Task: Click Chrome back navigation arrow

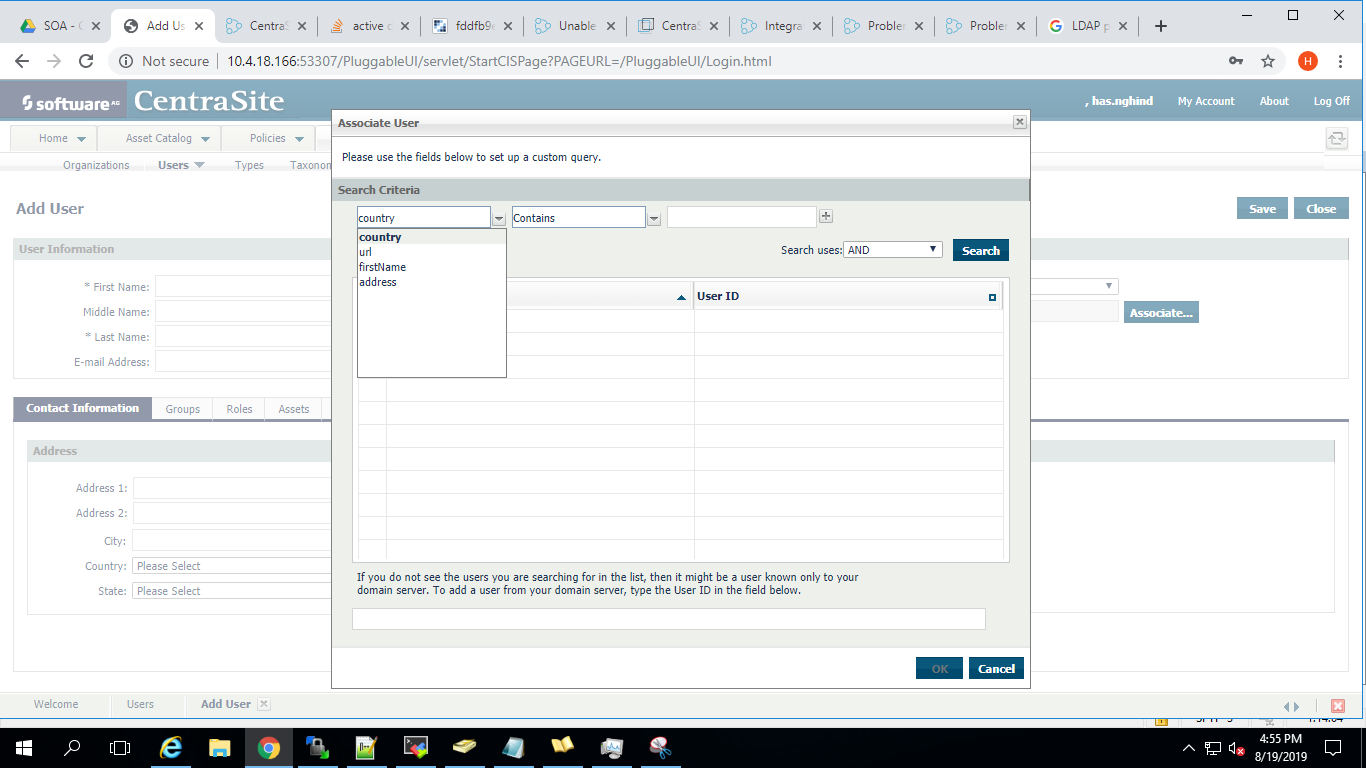Action: pos(22,61)
